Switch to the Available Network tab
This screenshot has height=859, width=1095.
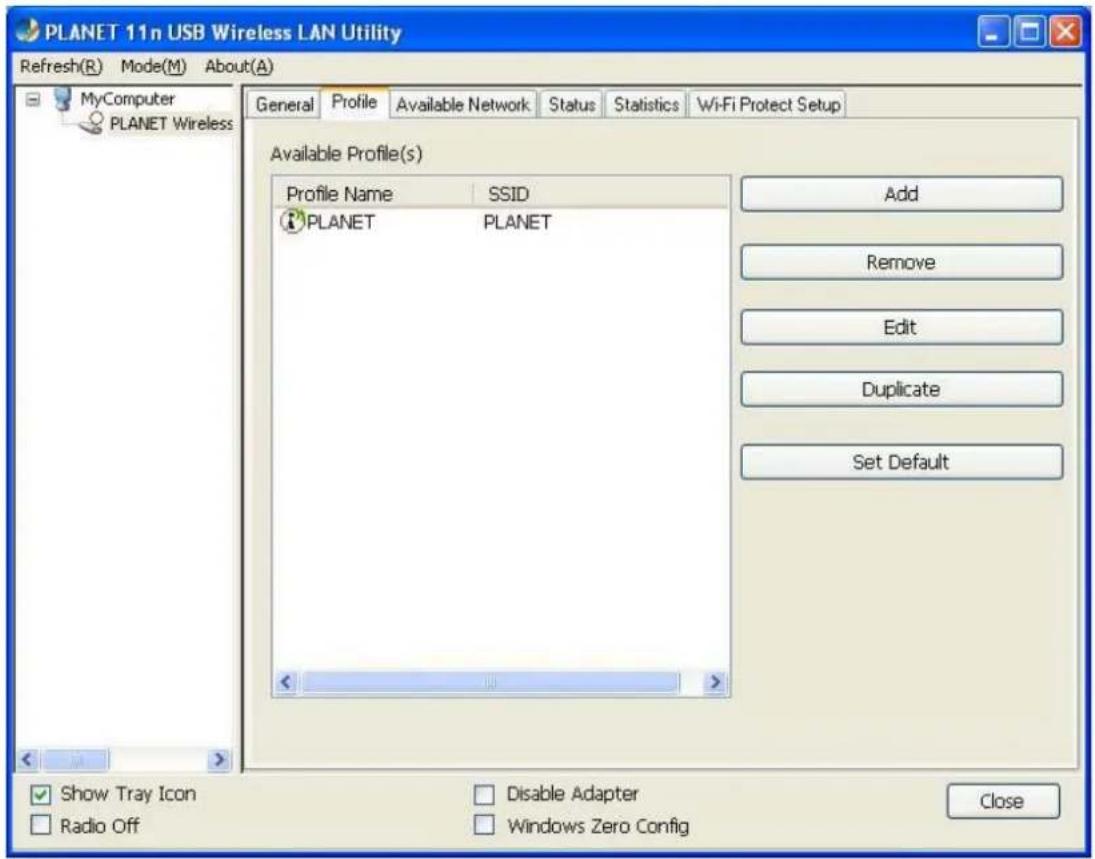click(x=462, y=105)
